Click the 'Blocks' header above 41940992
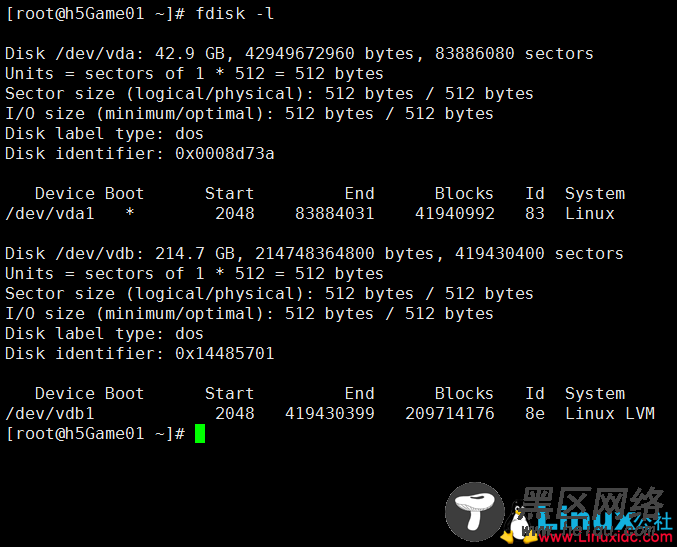The width and height of the screenshot is (677, 547). 464,193
